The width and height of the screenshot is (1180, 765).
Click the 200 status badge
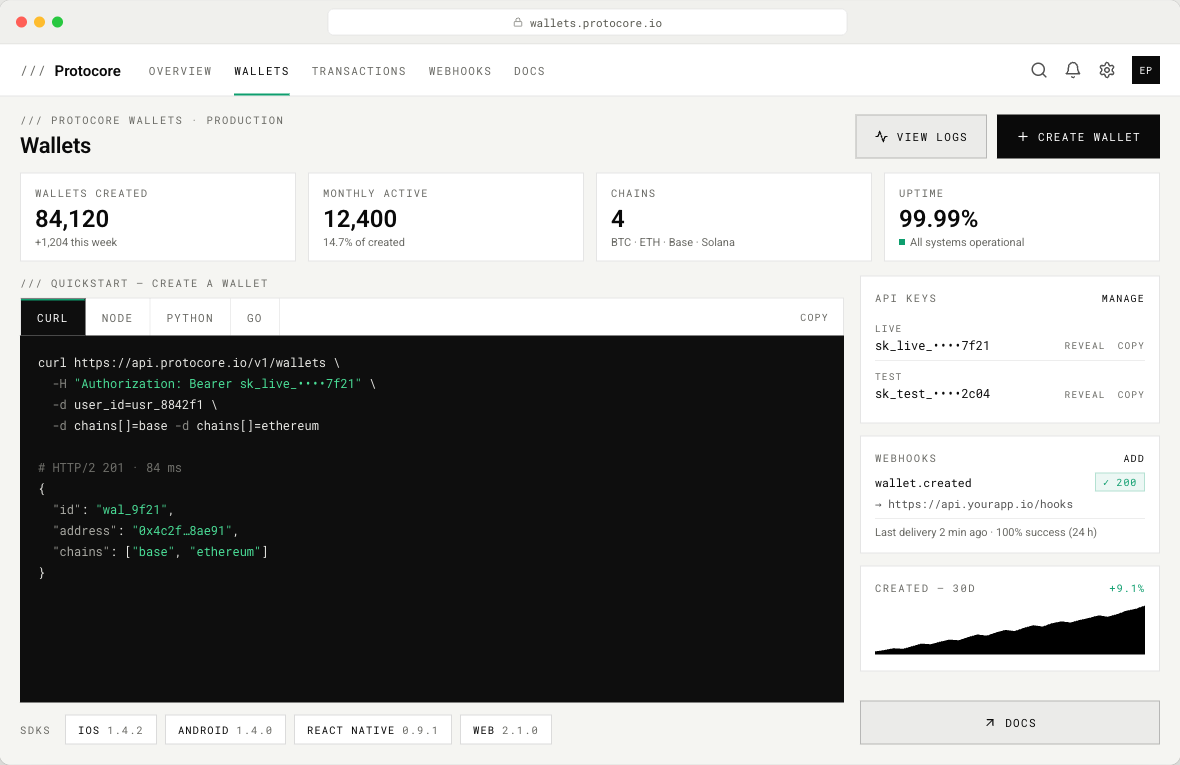[1120, 482]
